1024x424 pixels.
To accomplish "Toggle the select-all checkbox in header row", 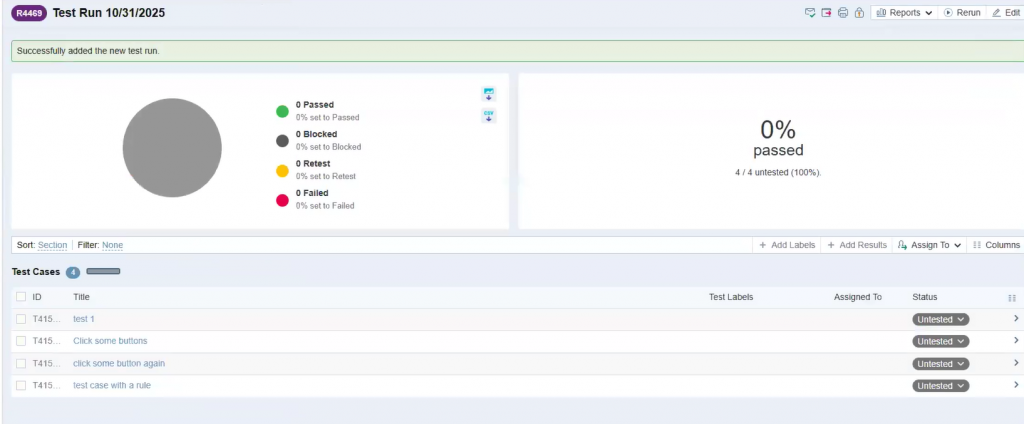I will click(21, 297).
